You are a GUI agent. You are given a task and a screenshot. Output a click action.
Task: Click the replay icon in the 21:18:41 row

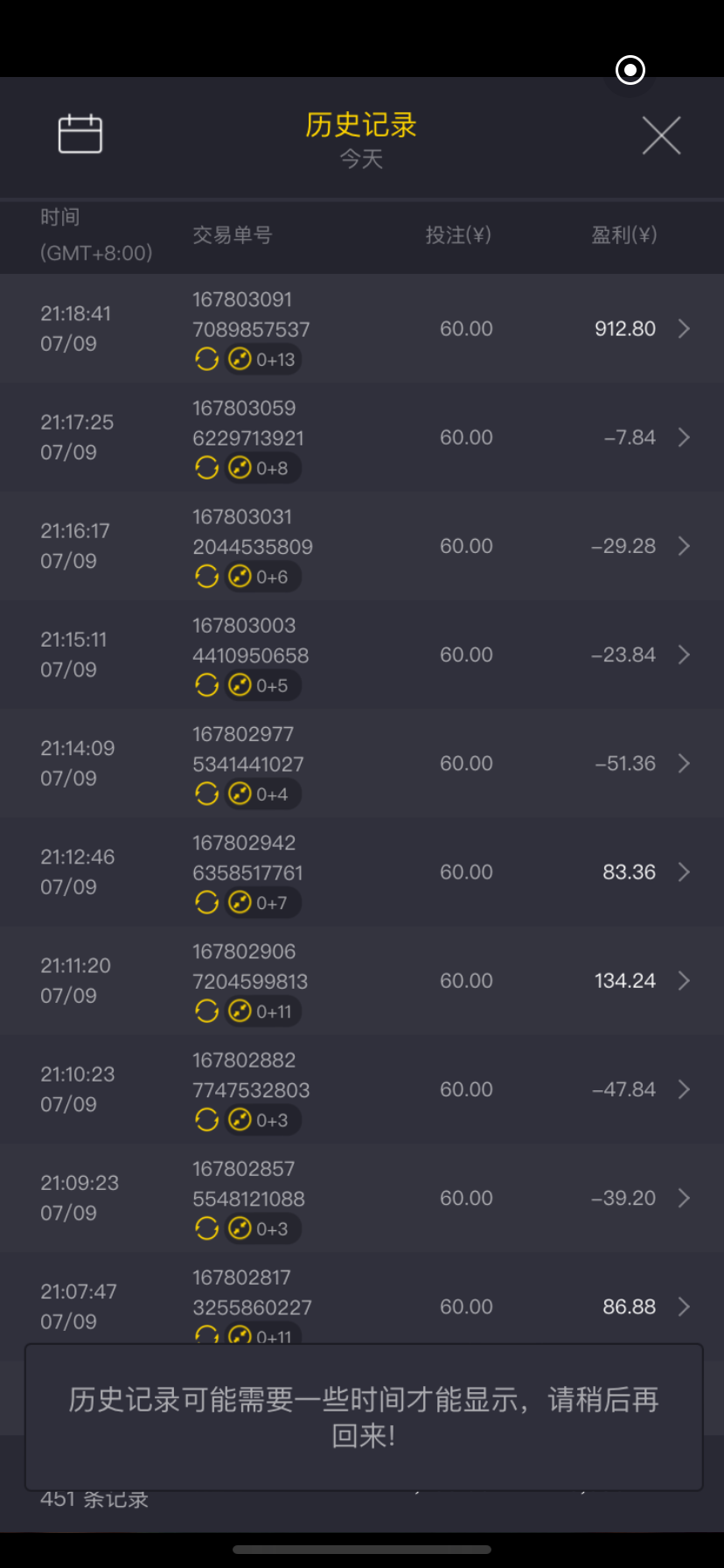(207, 359)
